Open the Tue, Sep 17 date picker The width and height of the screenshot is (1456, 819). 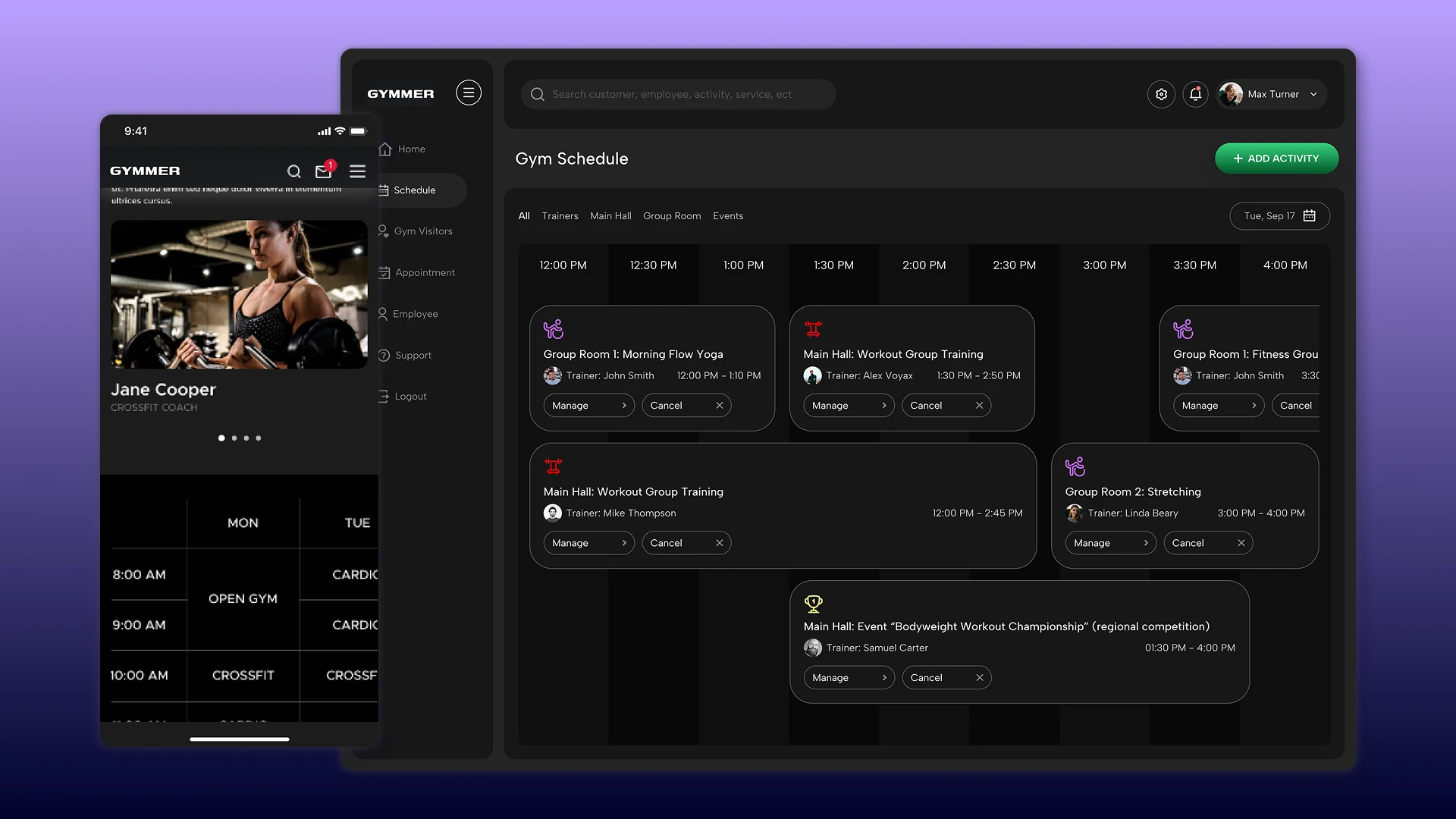click(1279, 216)
